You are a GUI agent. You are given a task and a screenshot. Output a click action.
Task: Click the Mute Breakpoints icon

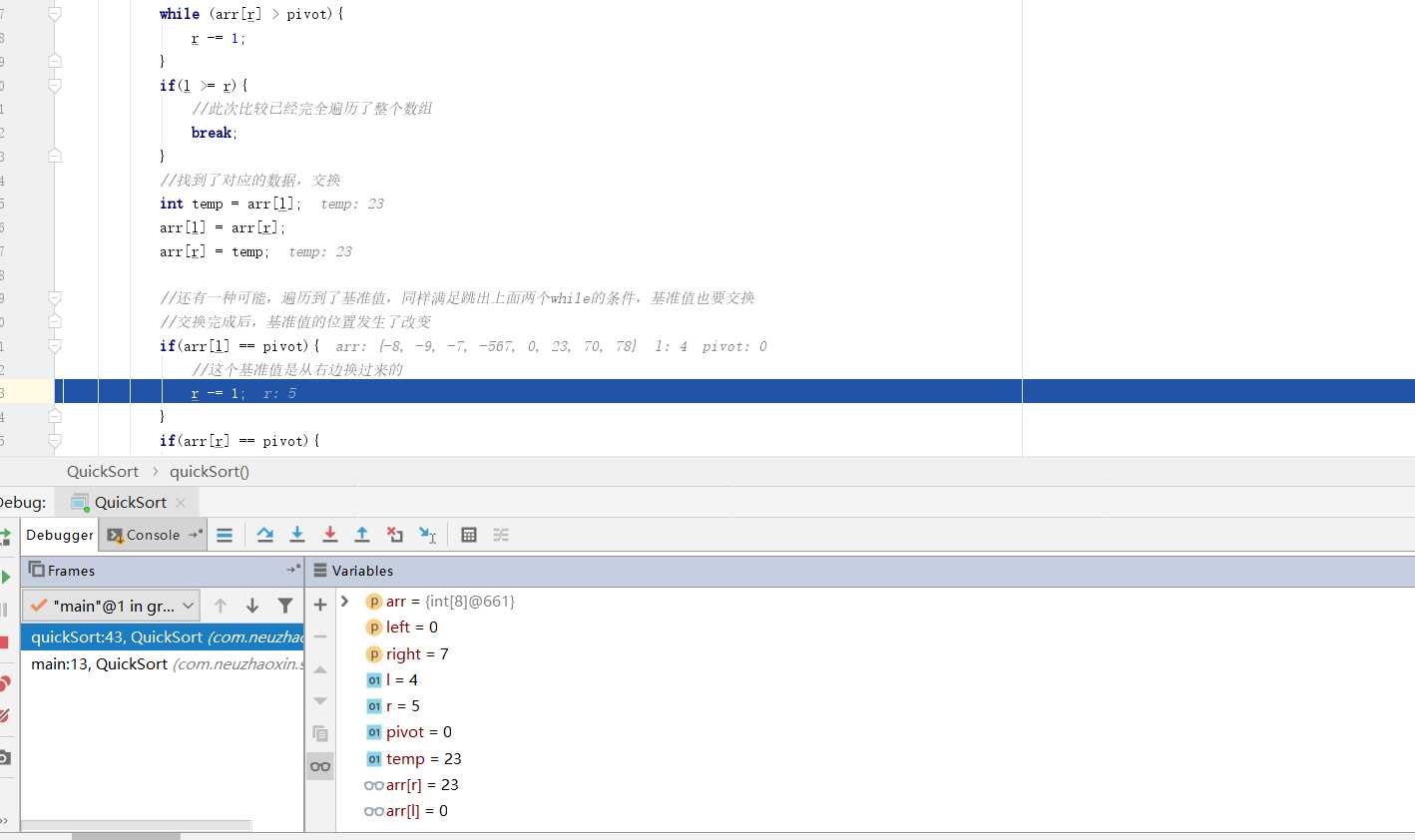click(x=5, y=715)
